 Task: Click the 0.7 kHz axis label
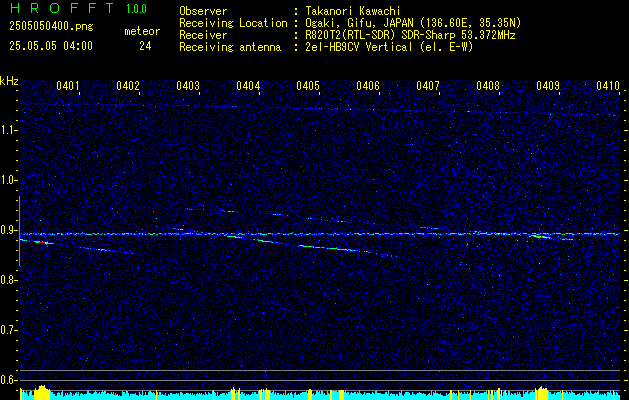[x=9, y=330]
